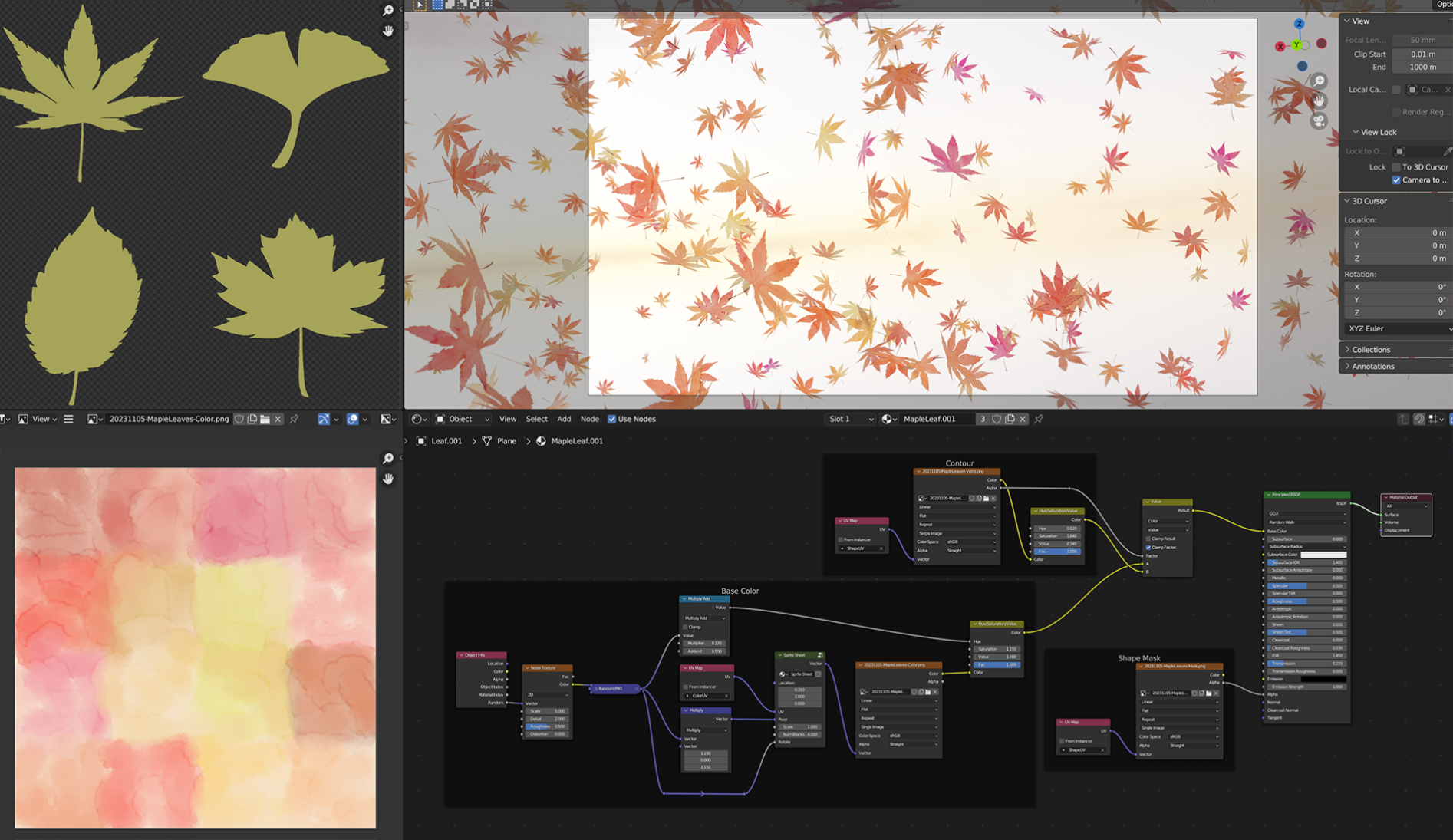The height and width of the screenshot is (840, 1453).
Task: Click the image browse icon in image editor header
Action: tap(94, 419)
